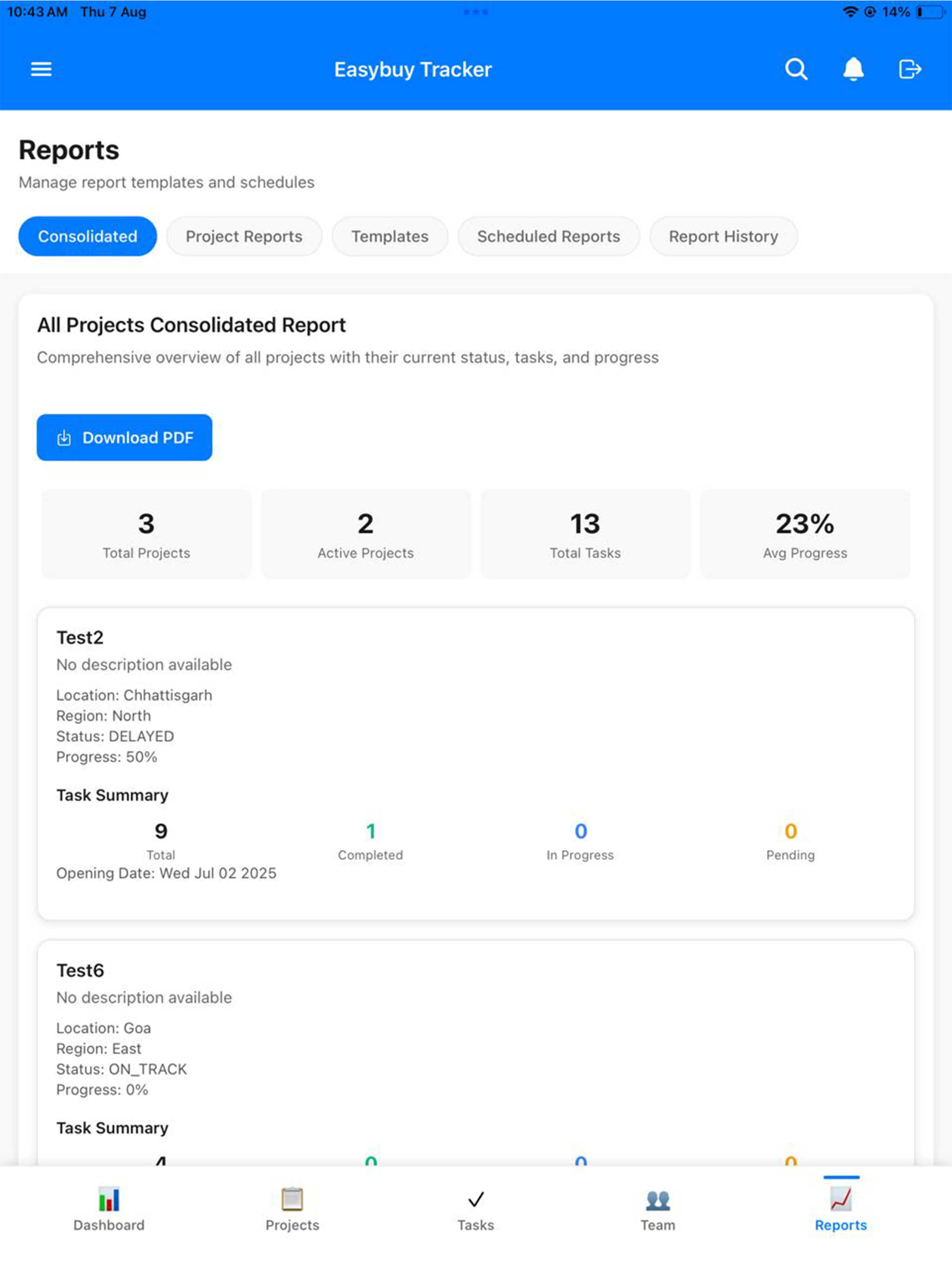Click the logout icon

point(910,69)
